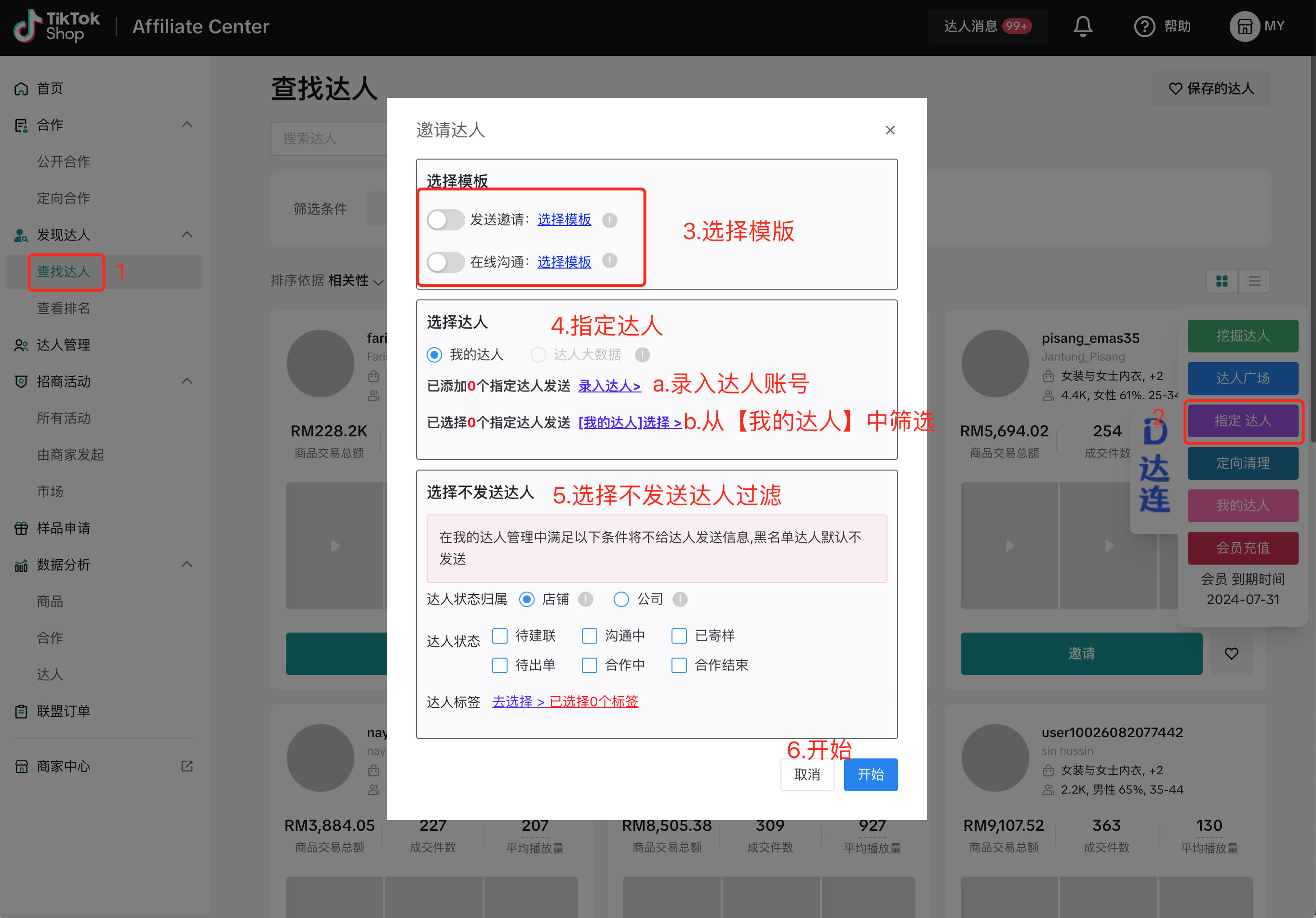Select 店铺 for 达人状态归属
Viewport: 1316px width, 918px height.
point(526,599)
